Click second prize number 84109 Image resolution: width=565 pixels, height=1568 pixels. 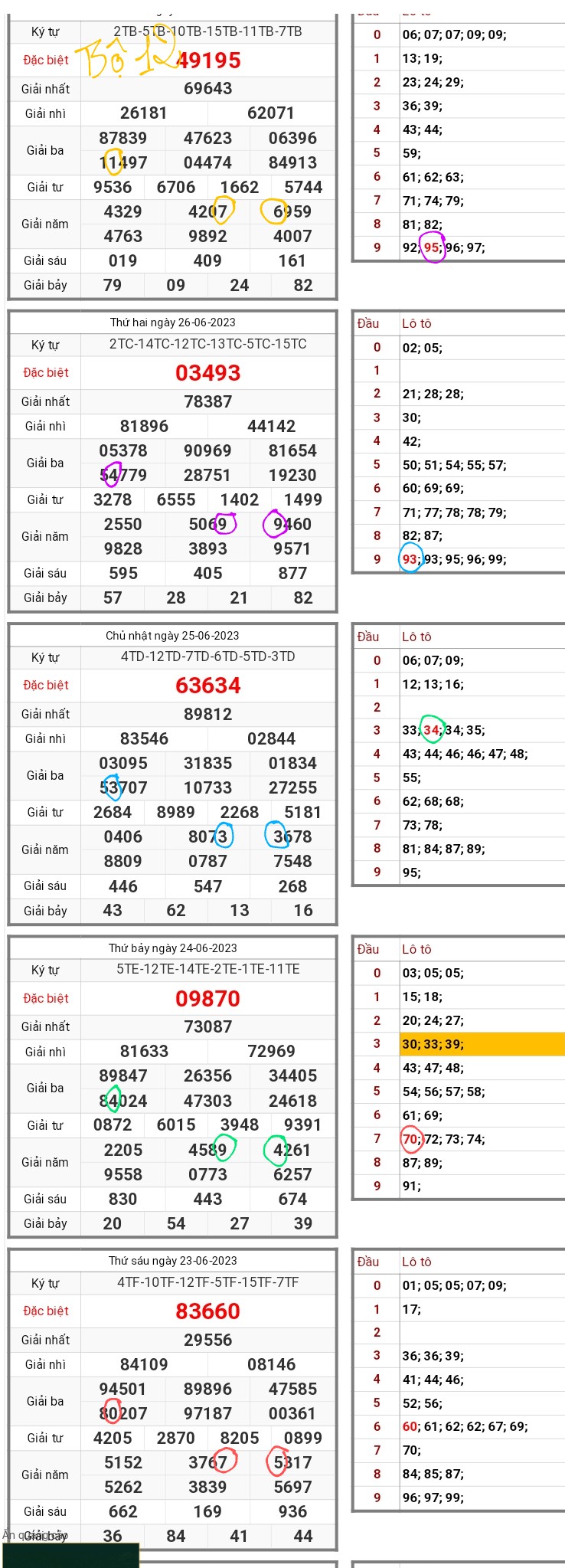coord(144,1364)
